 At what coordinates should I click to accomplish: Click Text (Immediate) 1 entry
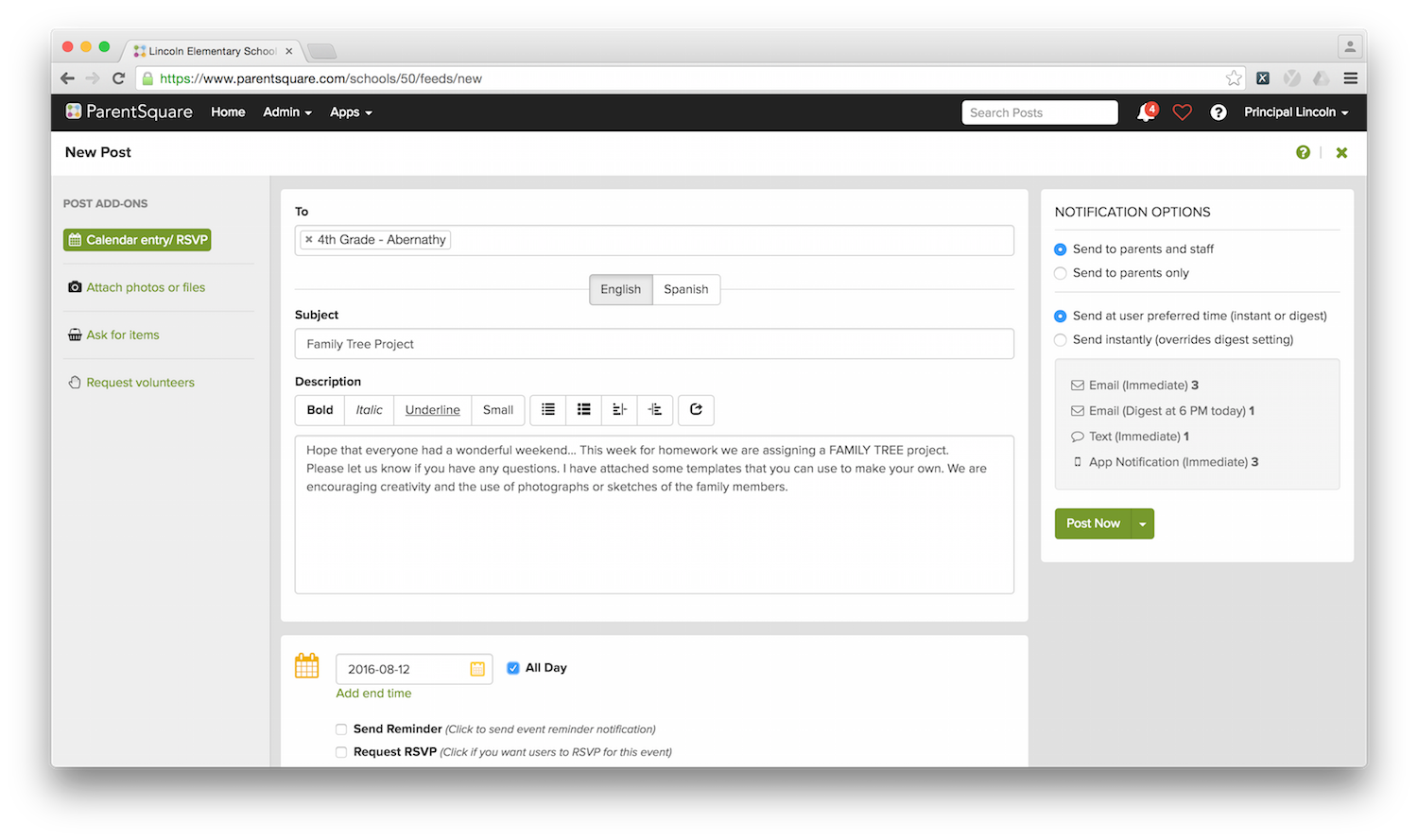coord(1130,437)
